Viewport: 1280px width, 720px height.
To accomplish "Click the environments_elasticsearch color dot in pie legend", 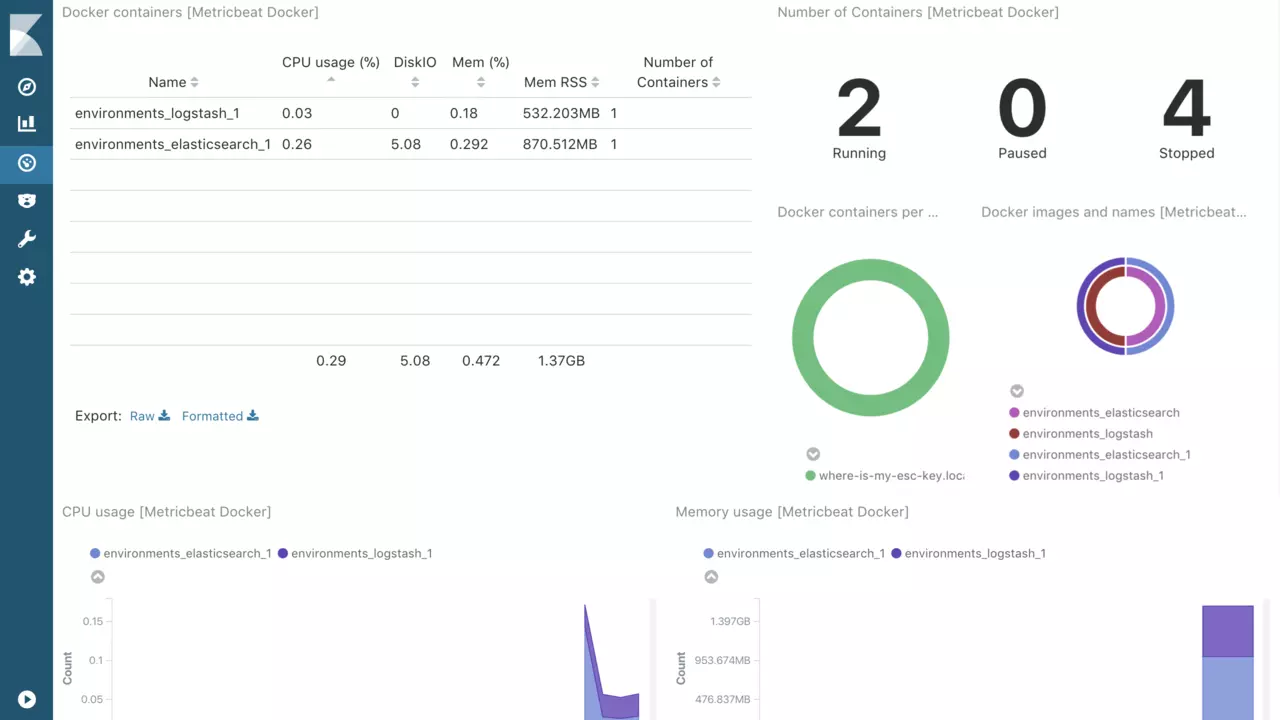I will pos(1015,413).
